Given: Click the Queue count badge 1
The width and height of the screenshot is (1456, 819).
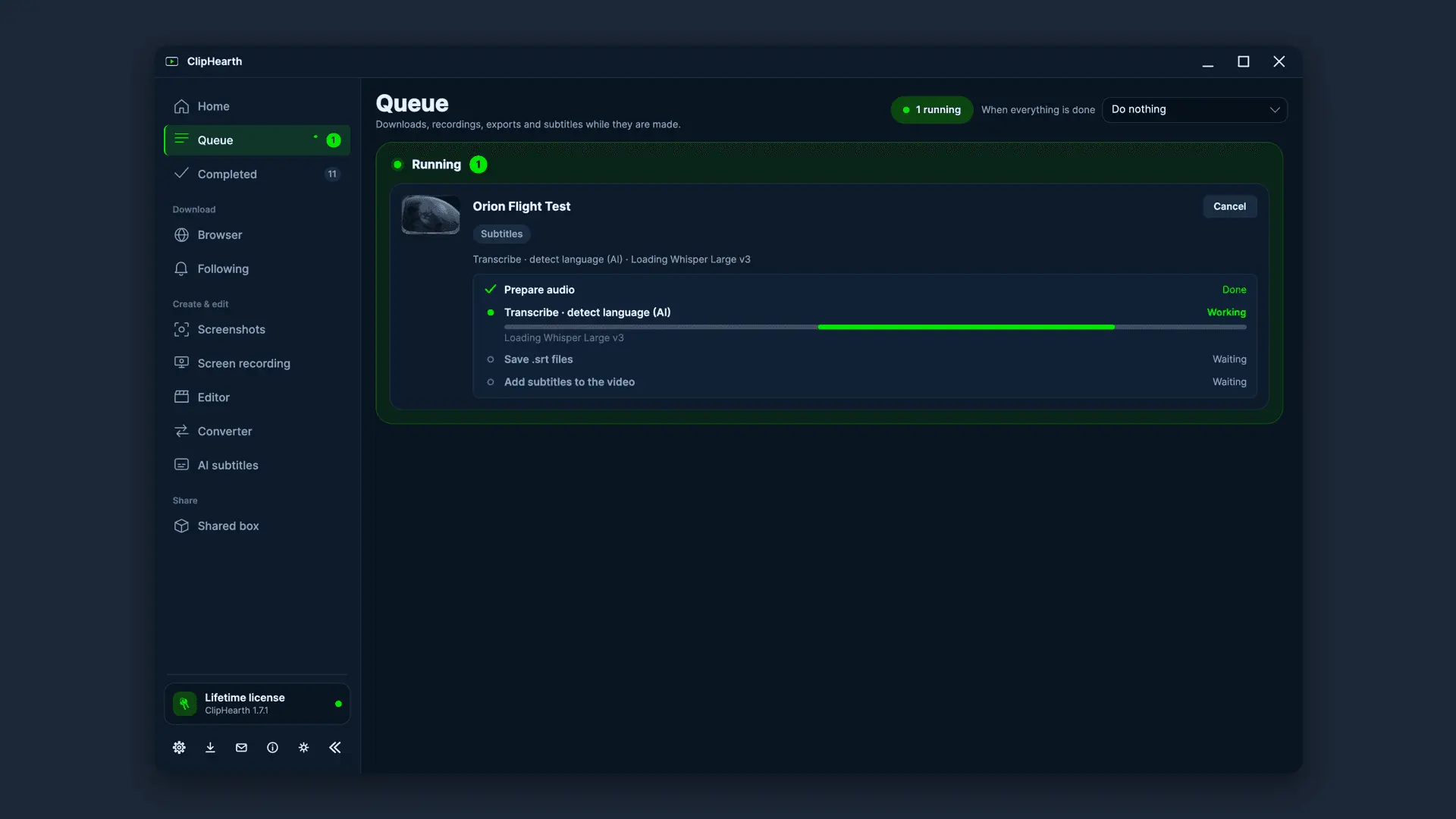Looking at the screenshot, I should 333,140.
